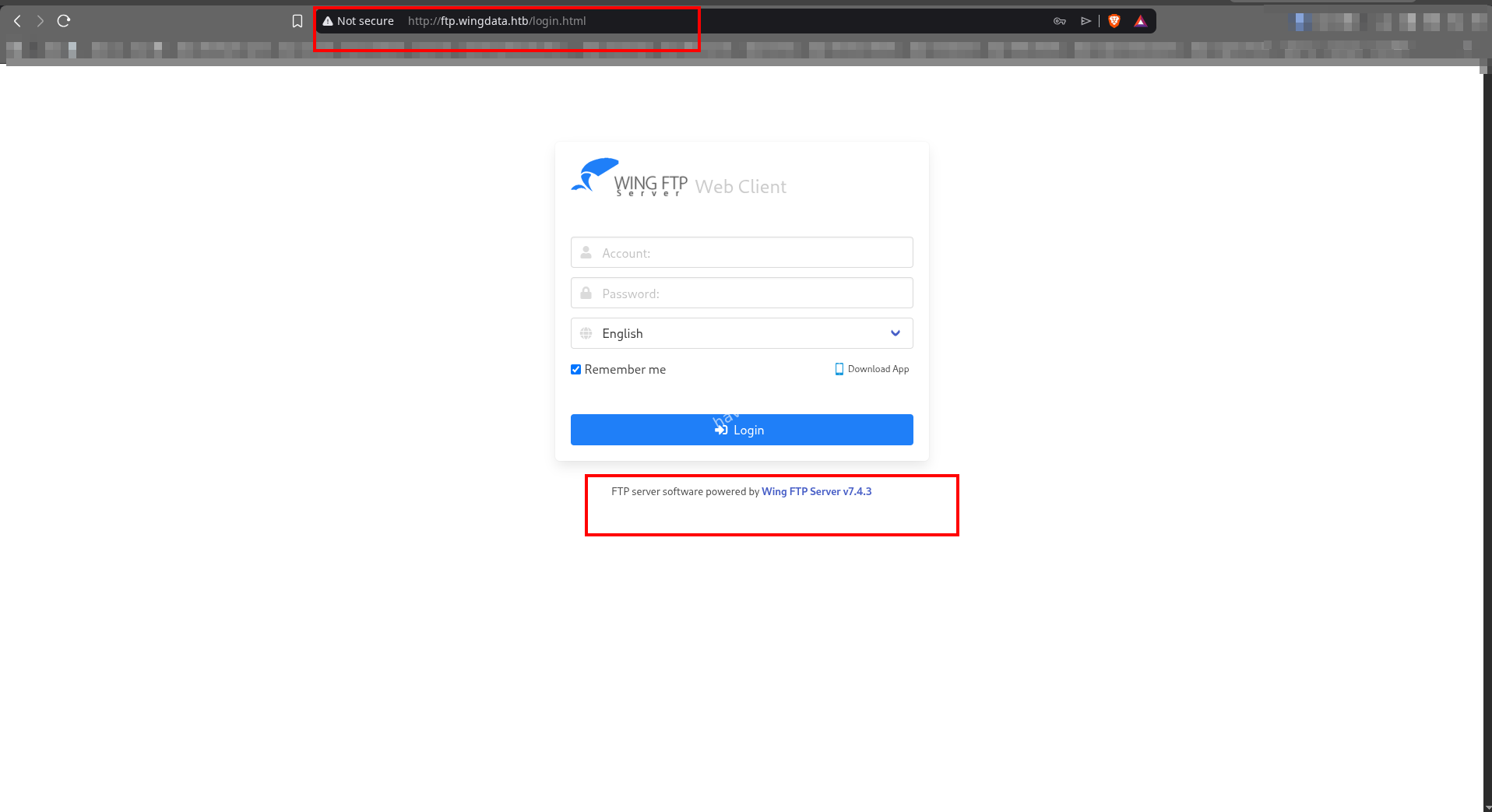Open the saved passwords key icon

1060,21
